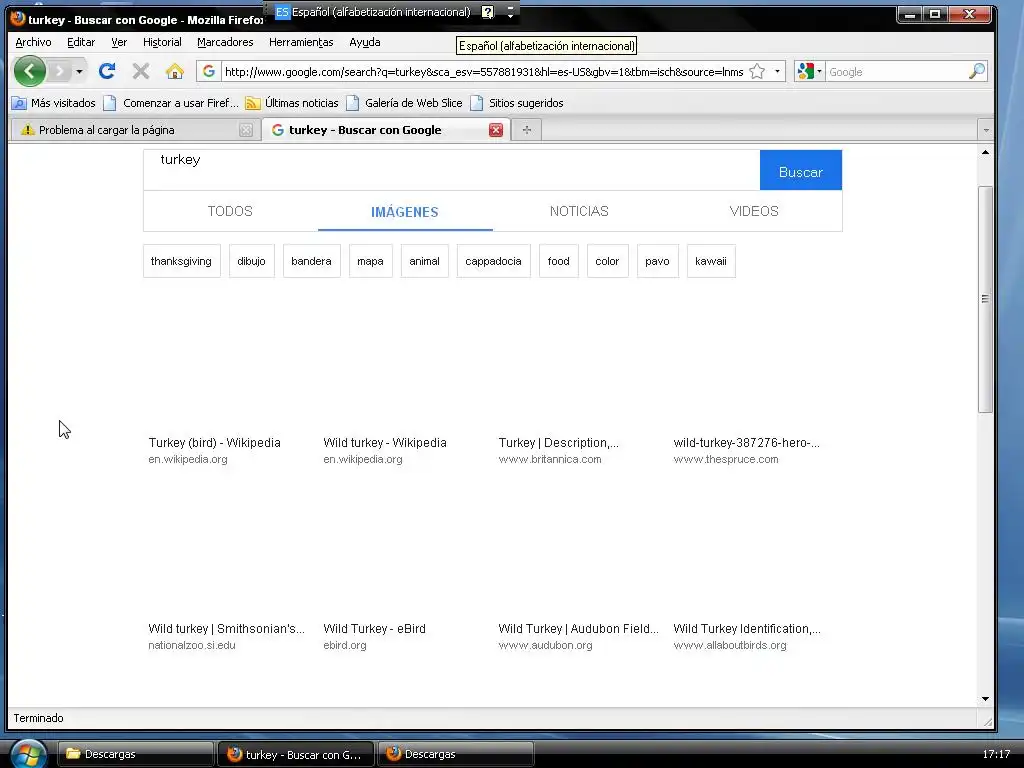
Task: Filter images by thanksgiving chip
Action: [x=182, y=261]
